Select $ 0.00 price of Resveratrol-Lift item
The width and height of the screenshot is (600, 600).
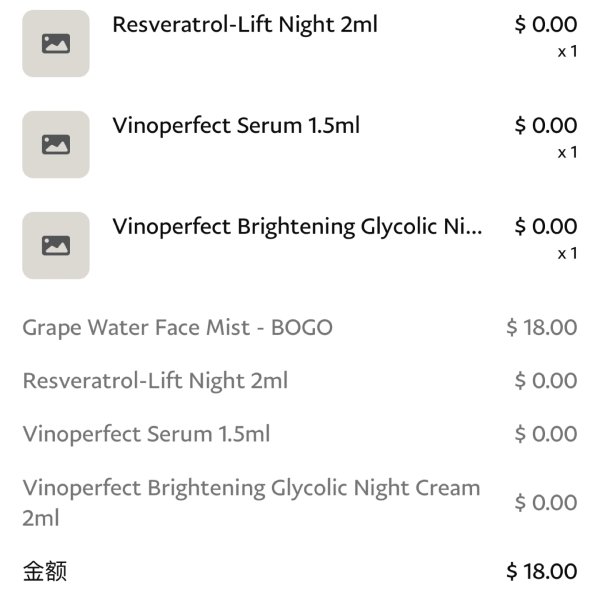pyautogui.click(x=546, y=24)
